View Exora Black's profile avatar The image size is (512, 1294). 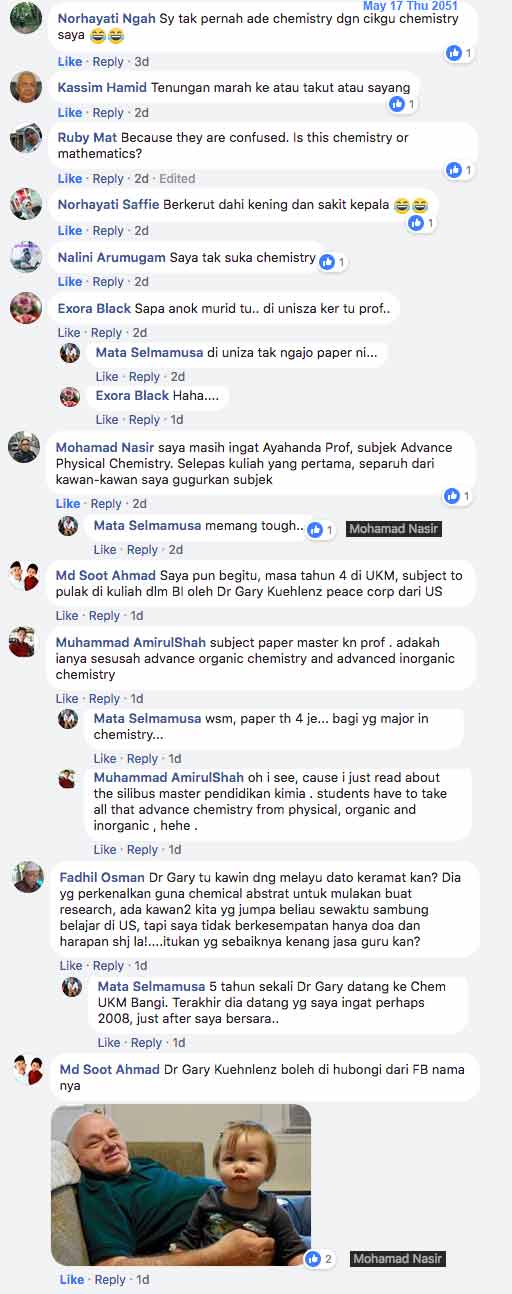pos(26,308)
